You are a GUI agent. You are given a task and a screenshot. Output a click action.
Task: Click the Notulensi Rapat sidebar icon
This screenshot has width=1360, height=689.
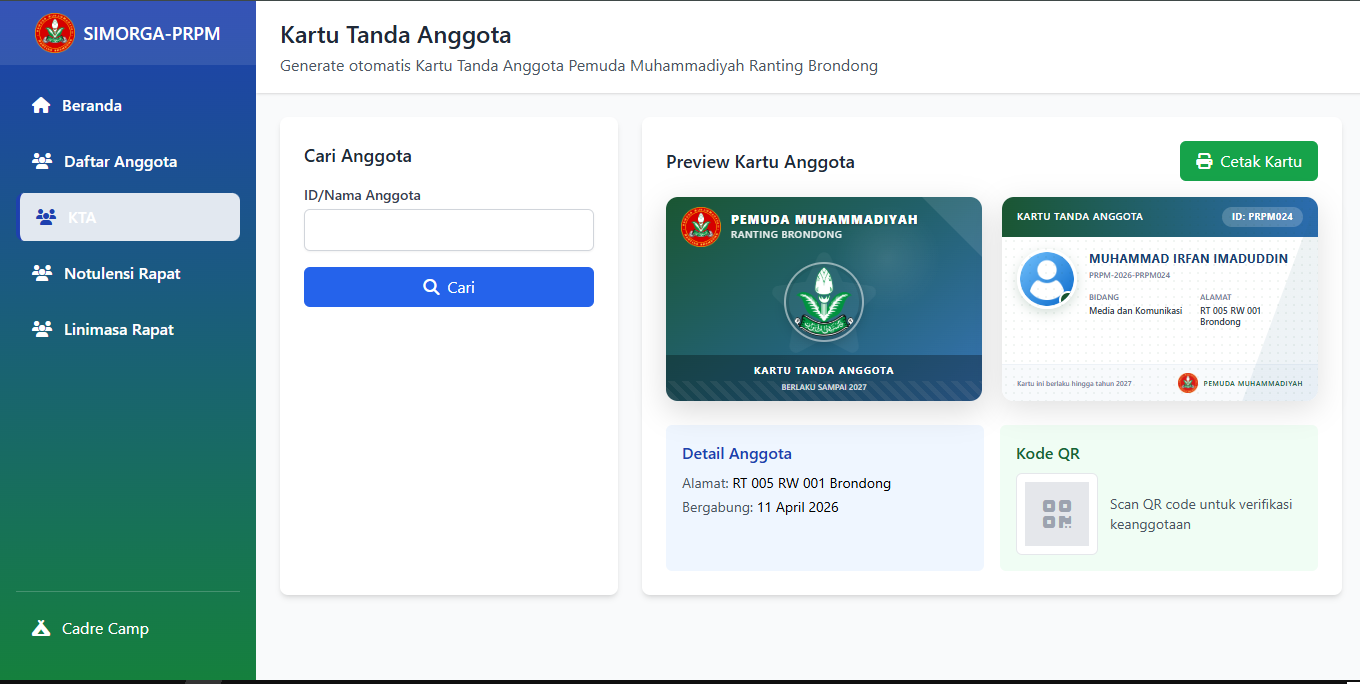click(42, 274)
